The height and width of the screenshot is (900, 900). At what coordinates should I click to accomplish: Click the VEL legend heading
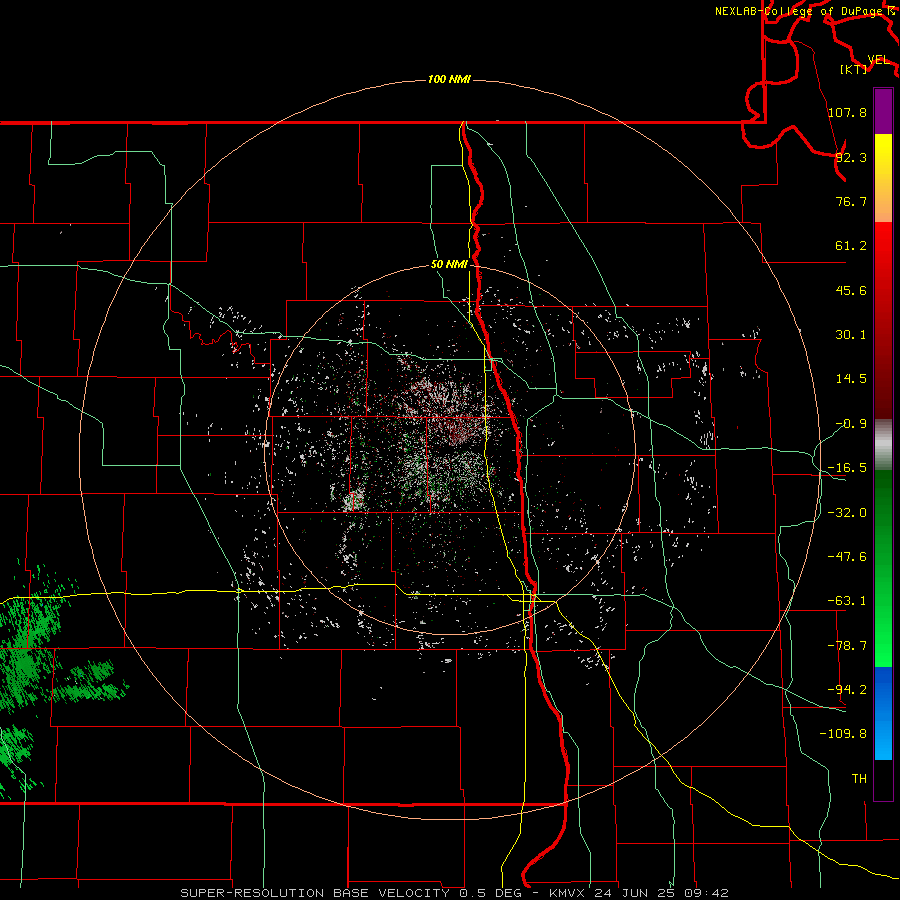(878, 60)
